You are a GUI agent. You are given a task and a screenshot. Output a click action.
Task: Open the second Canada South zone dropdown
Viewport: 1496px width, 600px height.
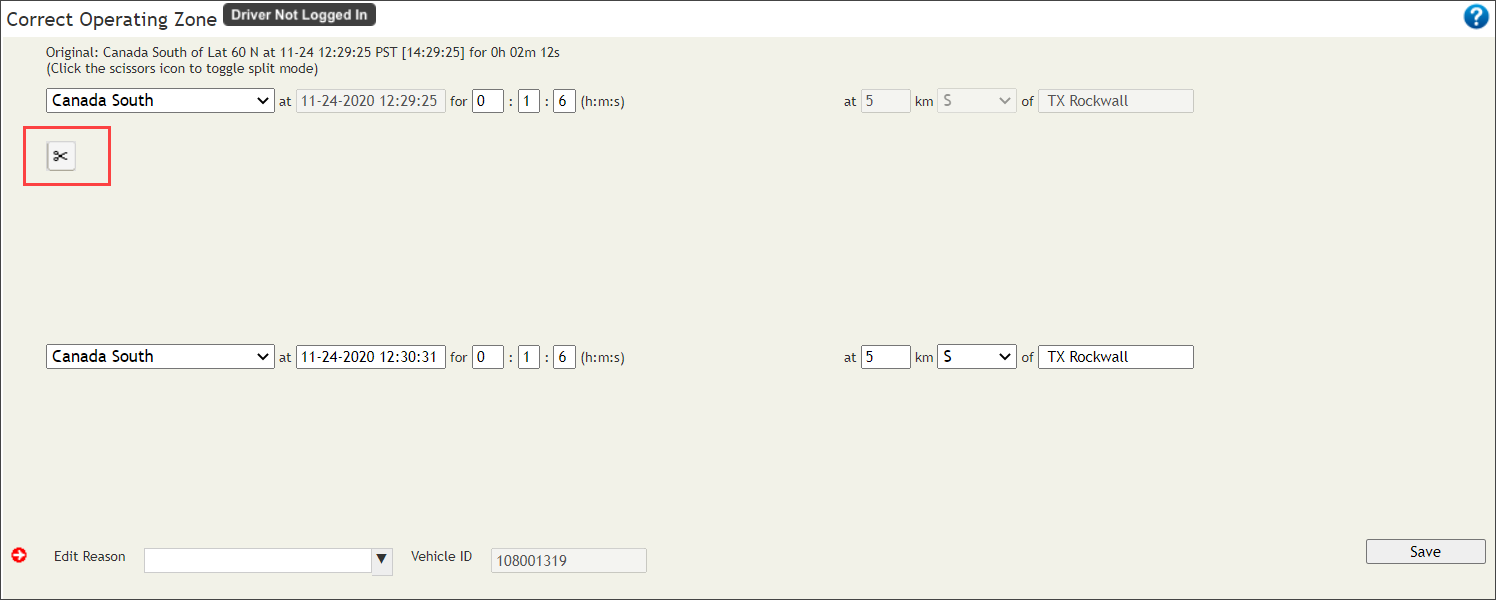[160, 357]
